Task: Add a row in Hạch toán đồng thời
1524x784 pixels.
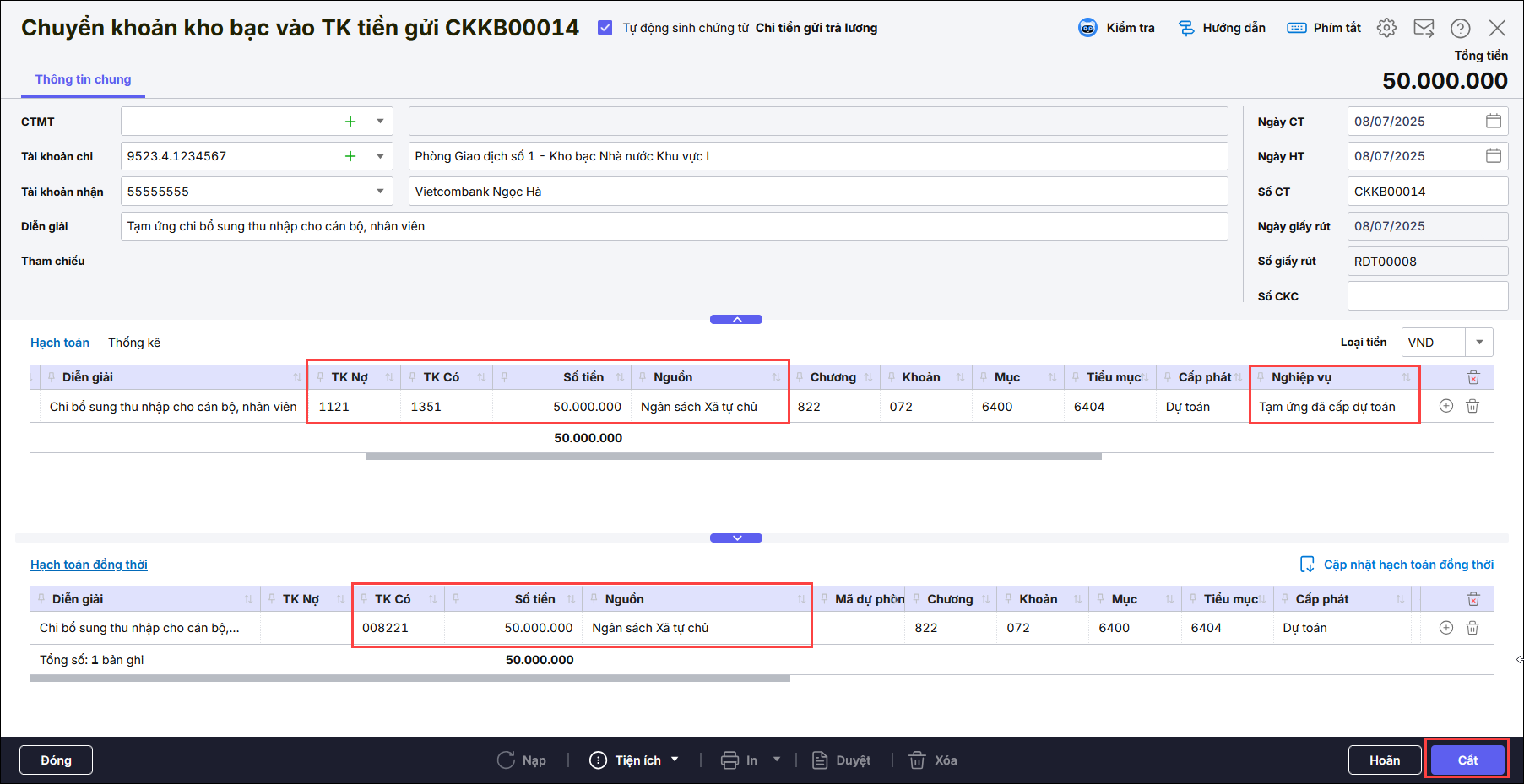Action: 1445,628
